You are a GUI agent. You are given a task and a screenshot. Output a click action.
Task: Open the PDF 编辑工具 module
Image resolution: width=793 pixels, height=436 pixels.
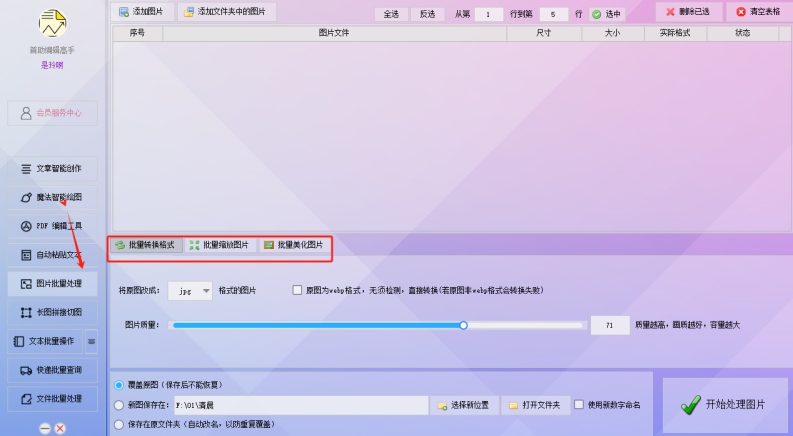click(53, 227)
